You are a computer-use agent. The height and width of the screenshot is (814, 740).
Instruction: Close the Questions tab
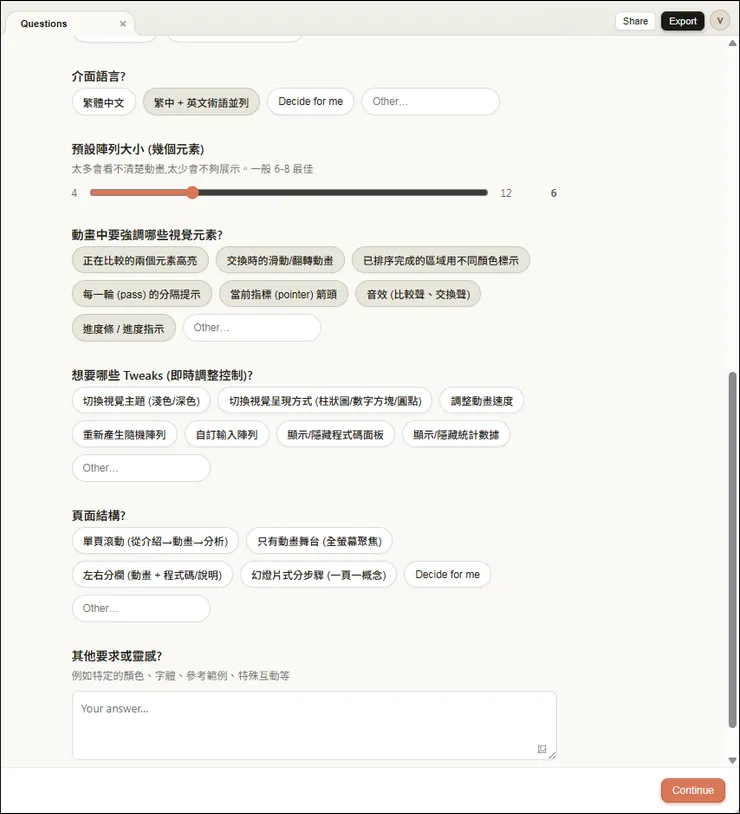tap(123, 24)
